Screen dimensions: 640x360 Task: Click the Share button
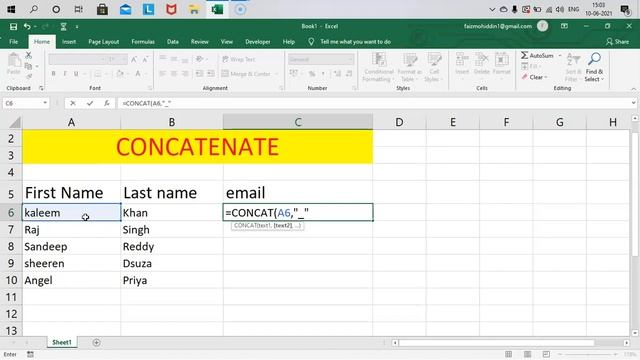click(618, 42)
